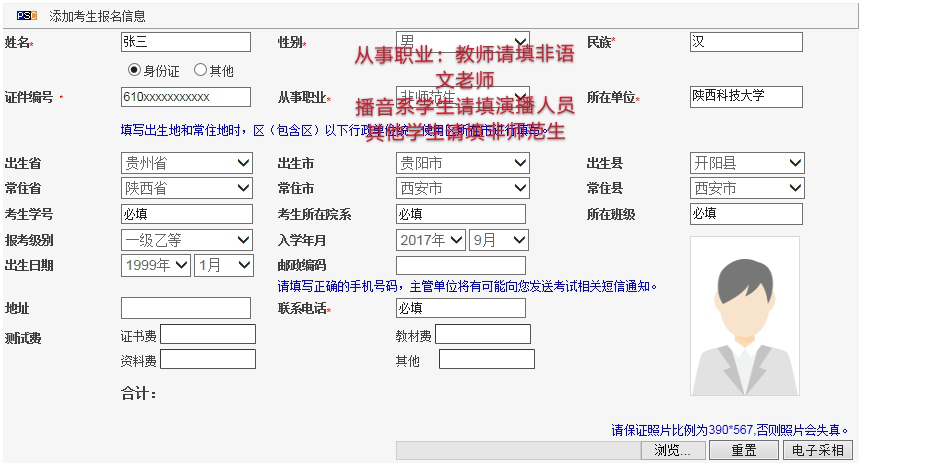The height and width of the screenshot is (473, 945).
Task: Click the 电子采相 button
Action: coord(817,451)
